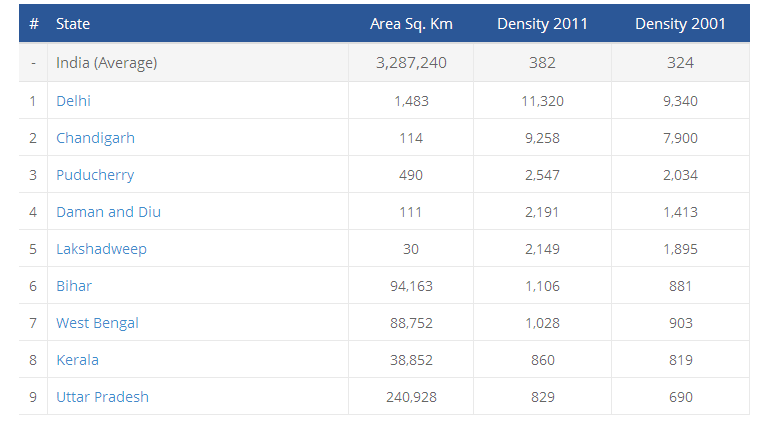This screenshot has height=433, width=761.
Task: Select India's 2001 density 324
Action: pyautogui.click(x=680, y=63)
